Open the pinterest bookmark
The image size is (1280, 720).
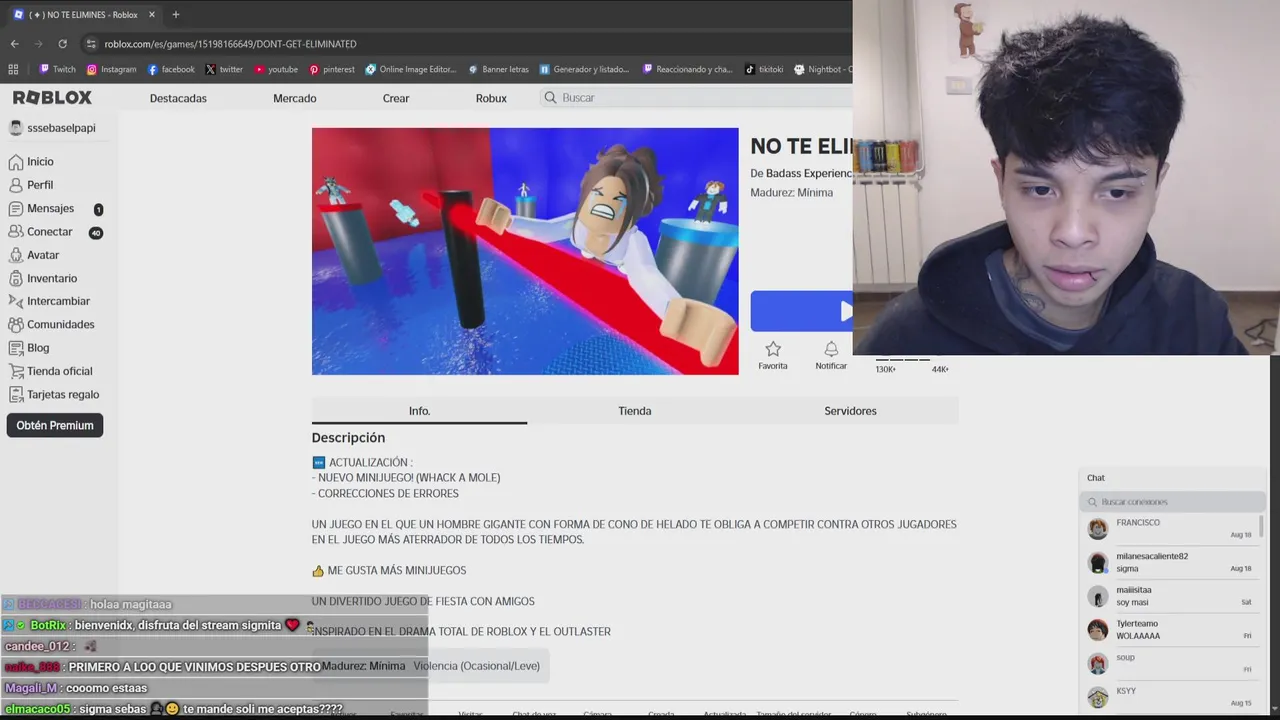coord(332,69)
